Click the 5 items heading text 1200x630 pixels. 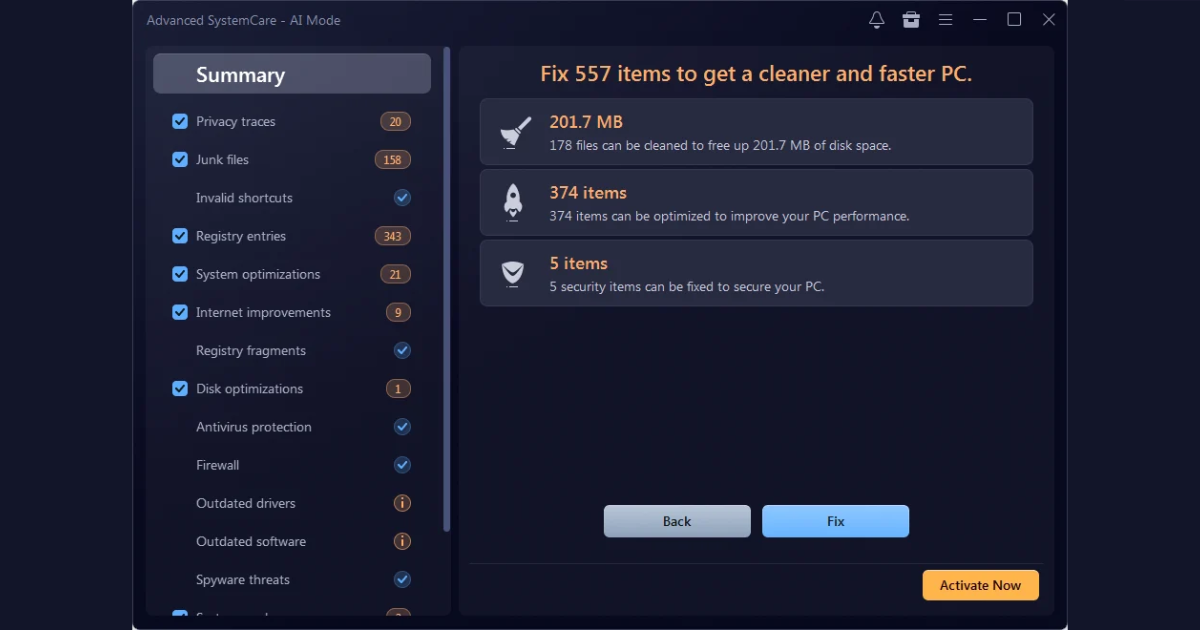578,264
